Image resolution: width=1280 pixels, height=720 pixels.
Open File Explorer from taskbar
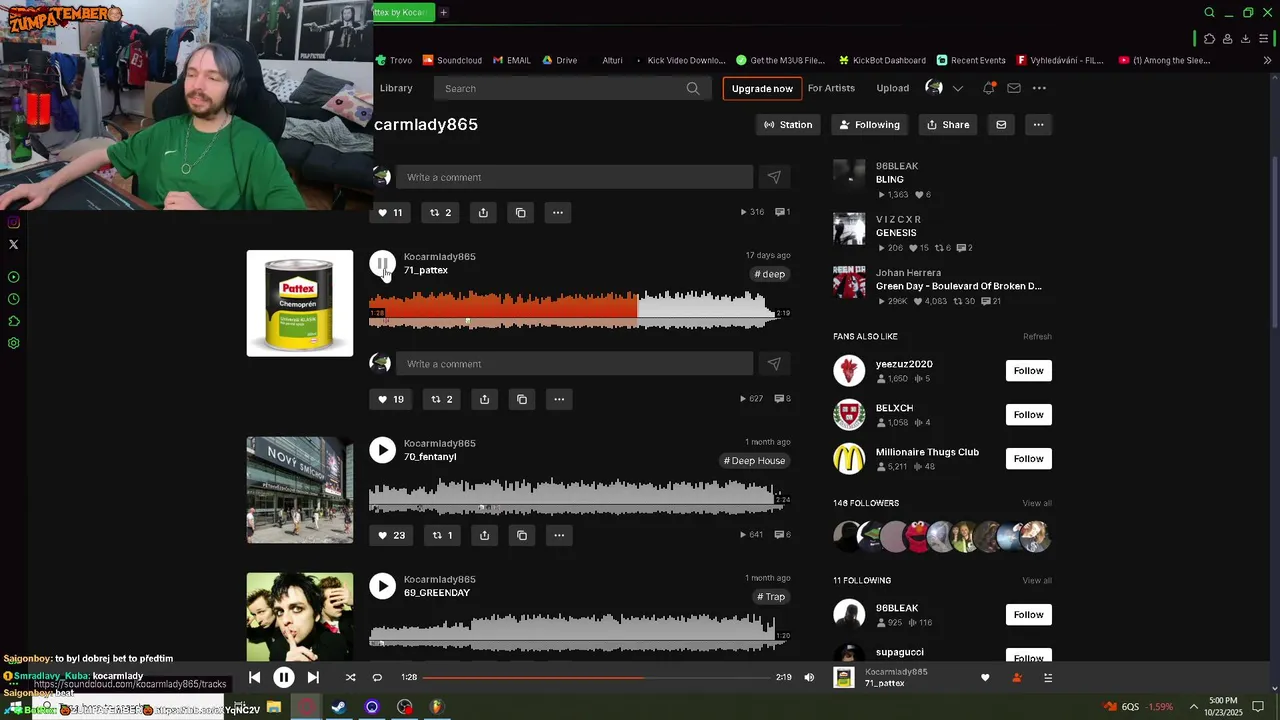[273, 707]
